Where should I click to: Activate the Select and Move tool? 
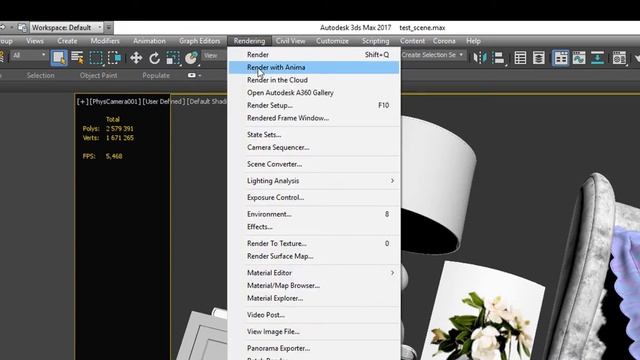coord(136,58)
